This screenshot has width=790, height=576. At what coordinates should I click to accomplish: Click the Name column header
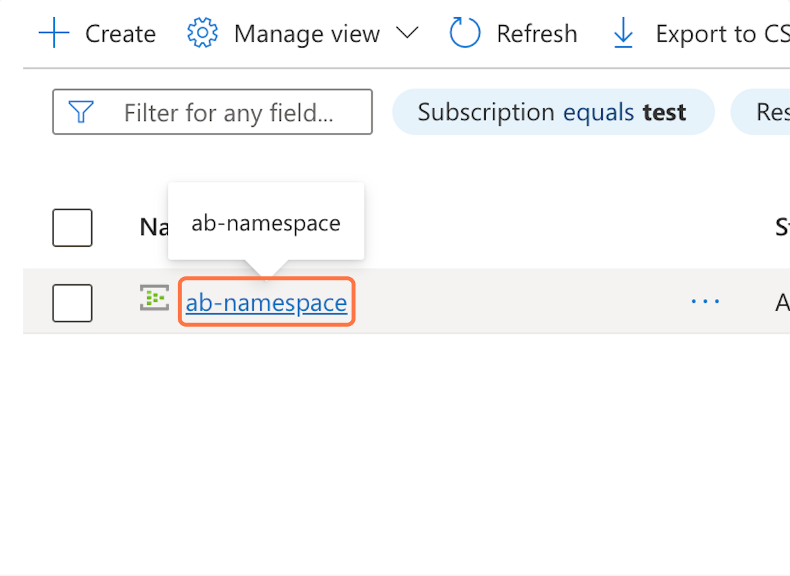click(x=152, y=228)
